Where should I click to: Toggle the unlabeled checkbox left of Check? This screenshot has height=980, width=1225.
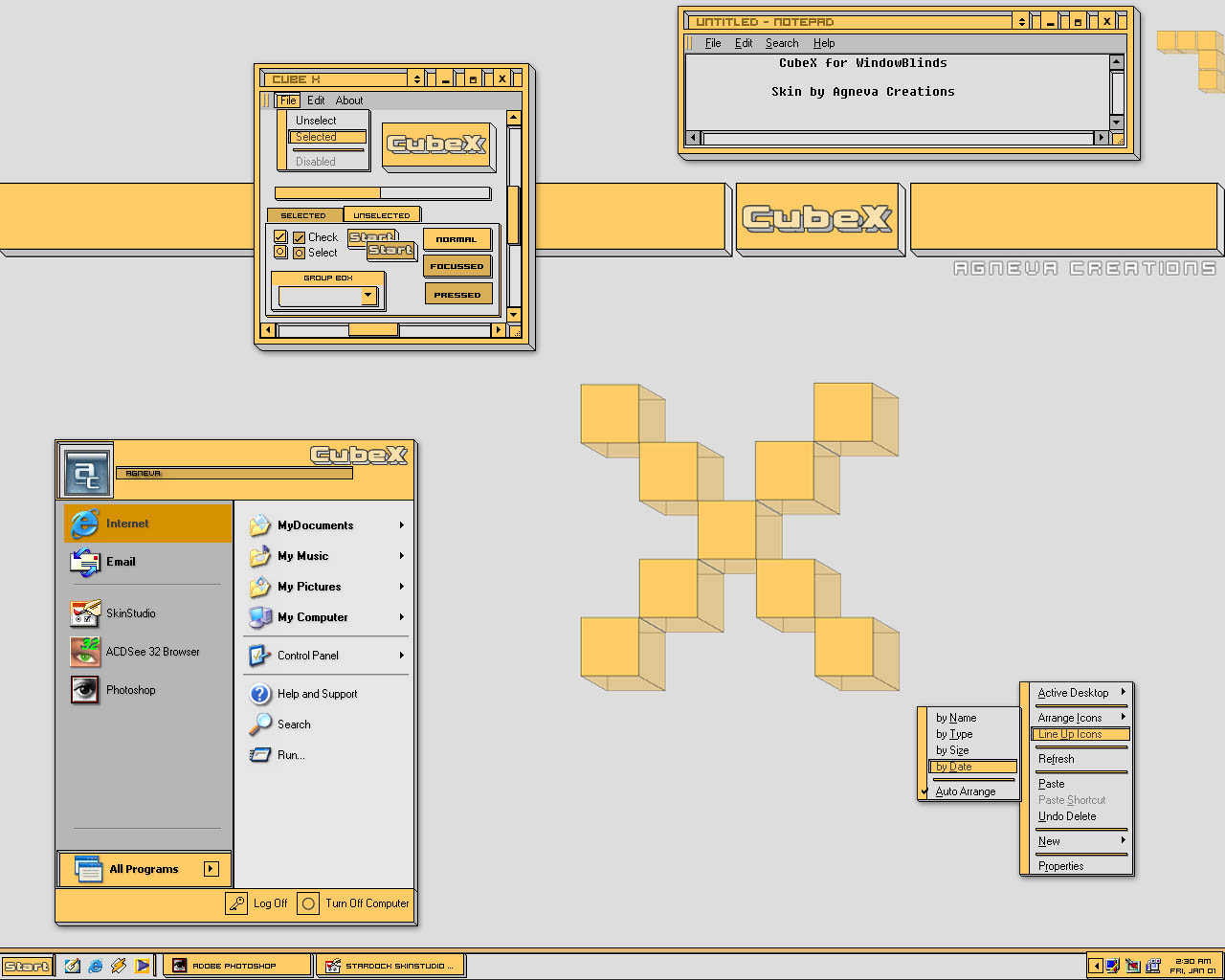(x=280, y=236)
